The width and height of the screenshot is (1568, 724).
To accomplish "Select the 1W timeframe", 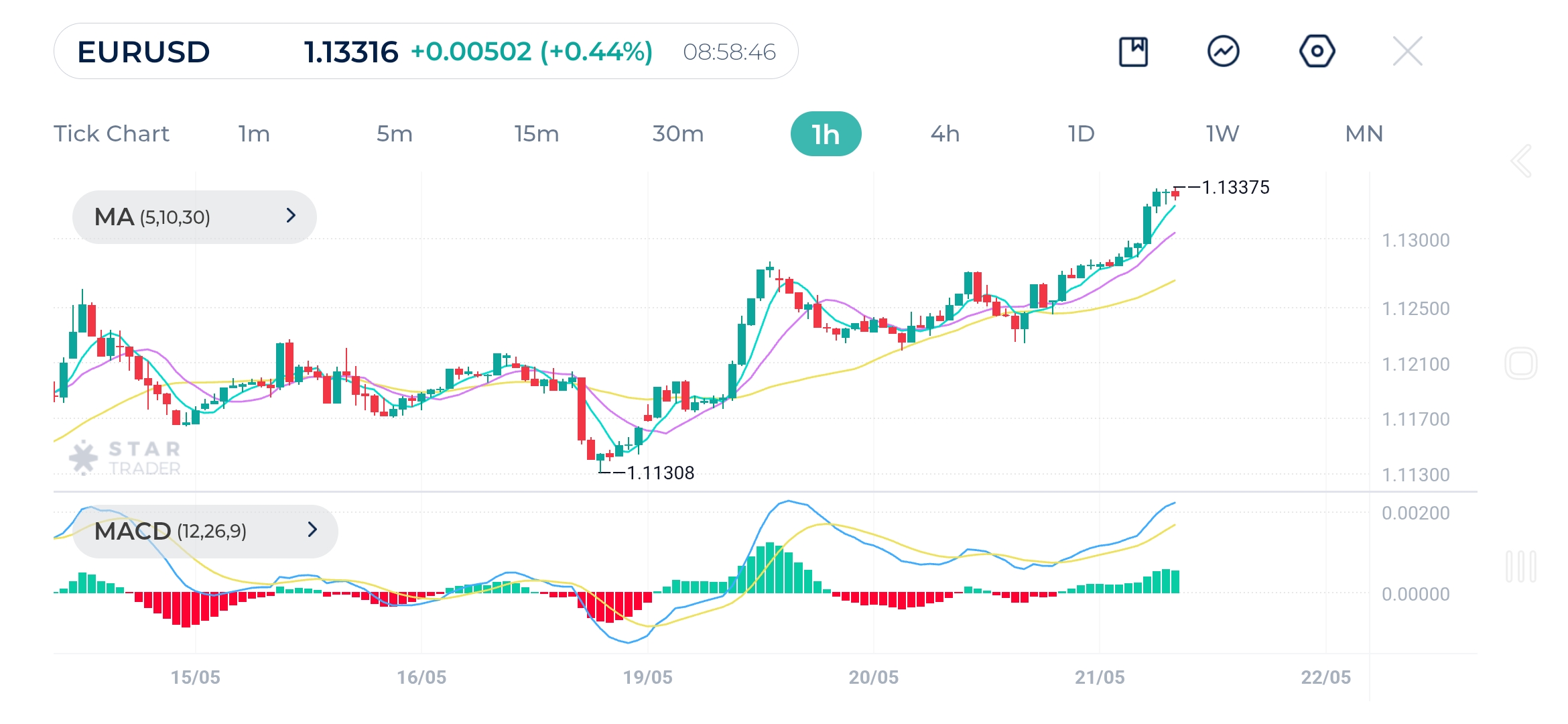I will click(x=1222, y=134).
